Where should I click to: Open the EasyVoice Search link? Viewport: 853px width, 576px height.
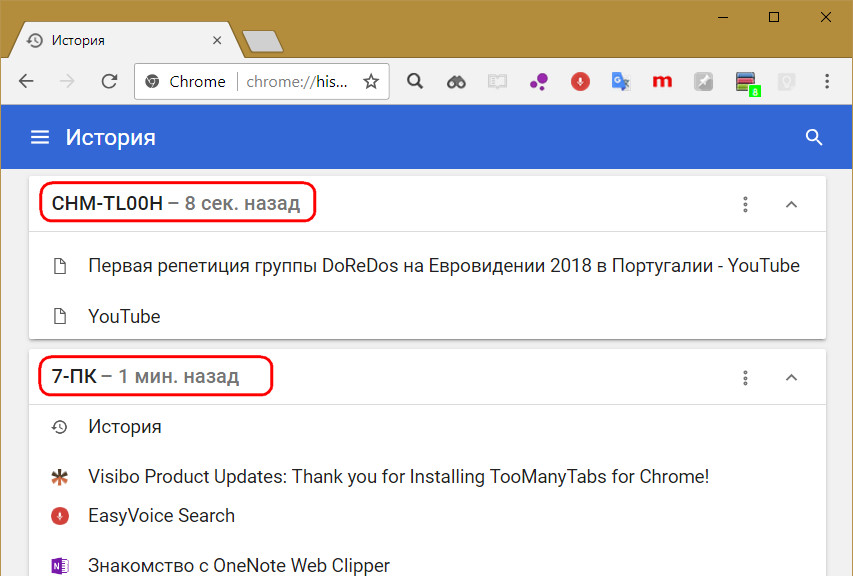click(161, 516)
